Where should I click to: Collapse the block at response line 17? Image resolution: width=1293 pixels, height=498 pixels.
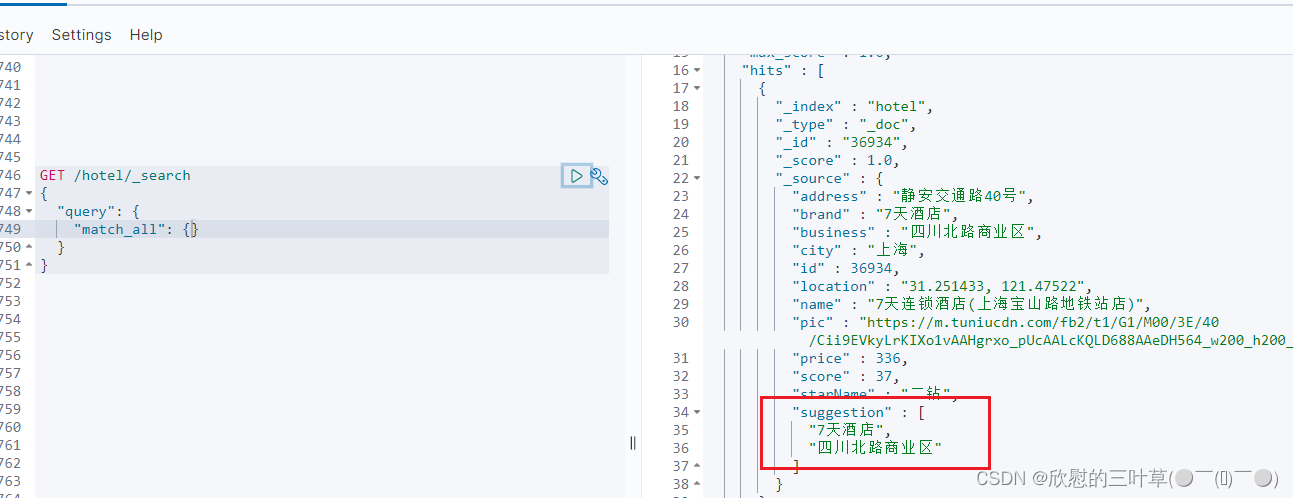point(697,88)
